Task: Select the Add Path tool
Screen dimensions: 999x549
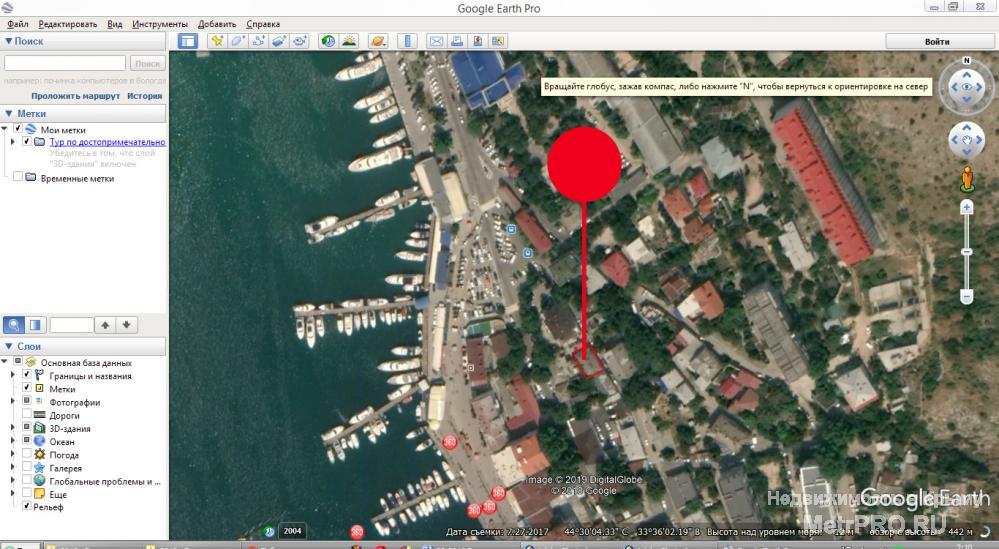Action: click(258, 41)
